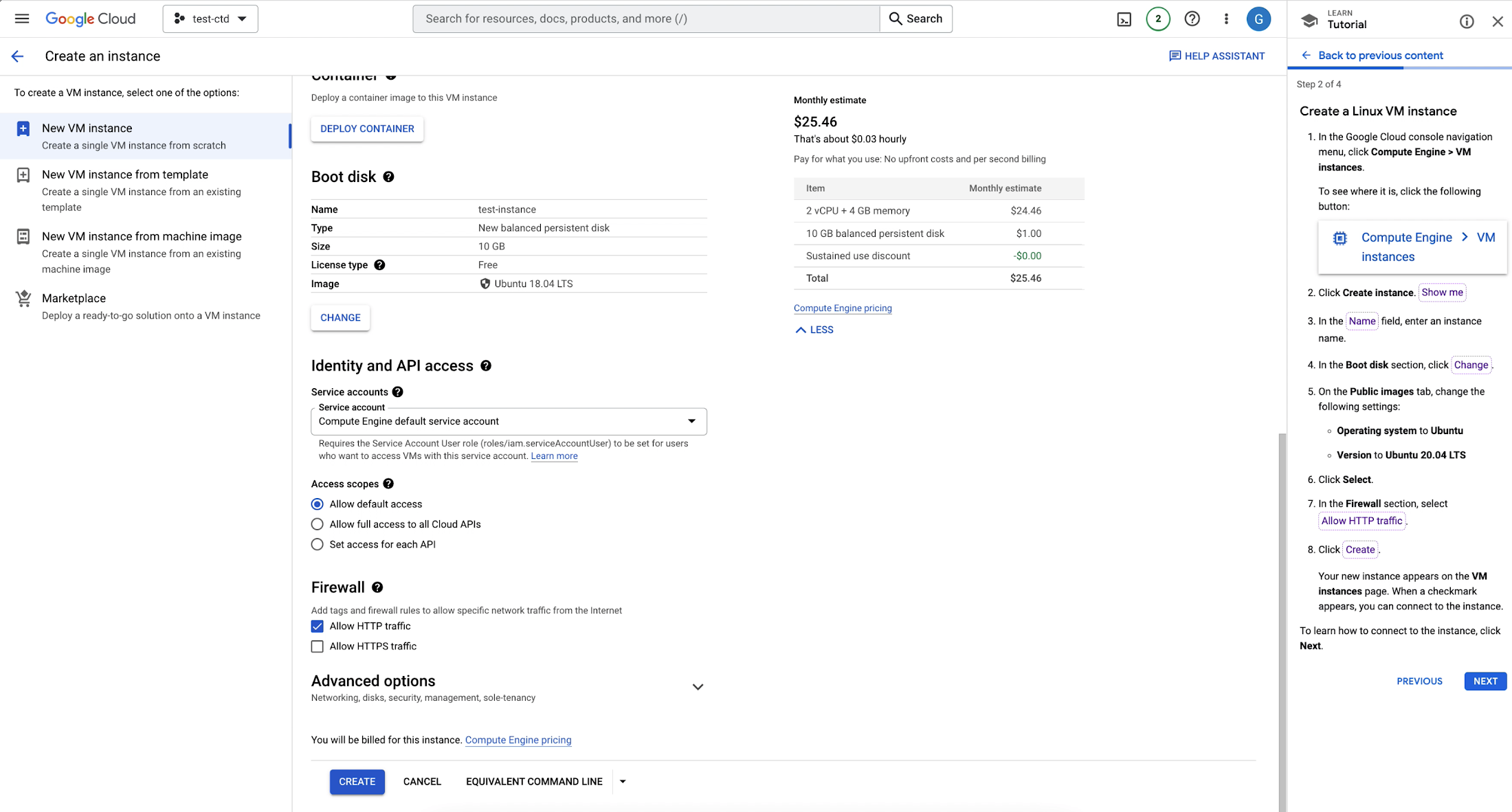Open the main navigation hamburger menu

(x=22, y=19)
